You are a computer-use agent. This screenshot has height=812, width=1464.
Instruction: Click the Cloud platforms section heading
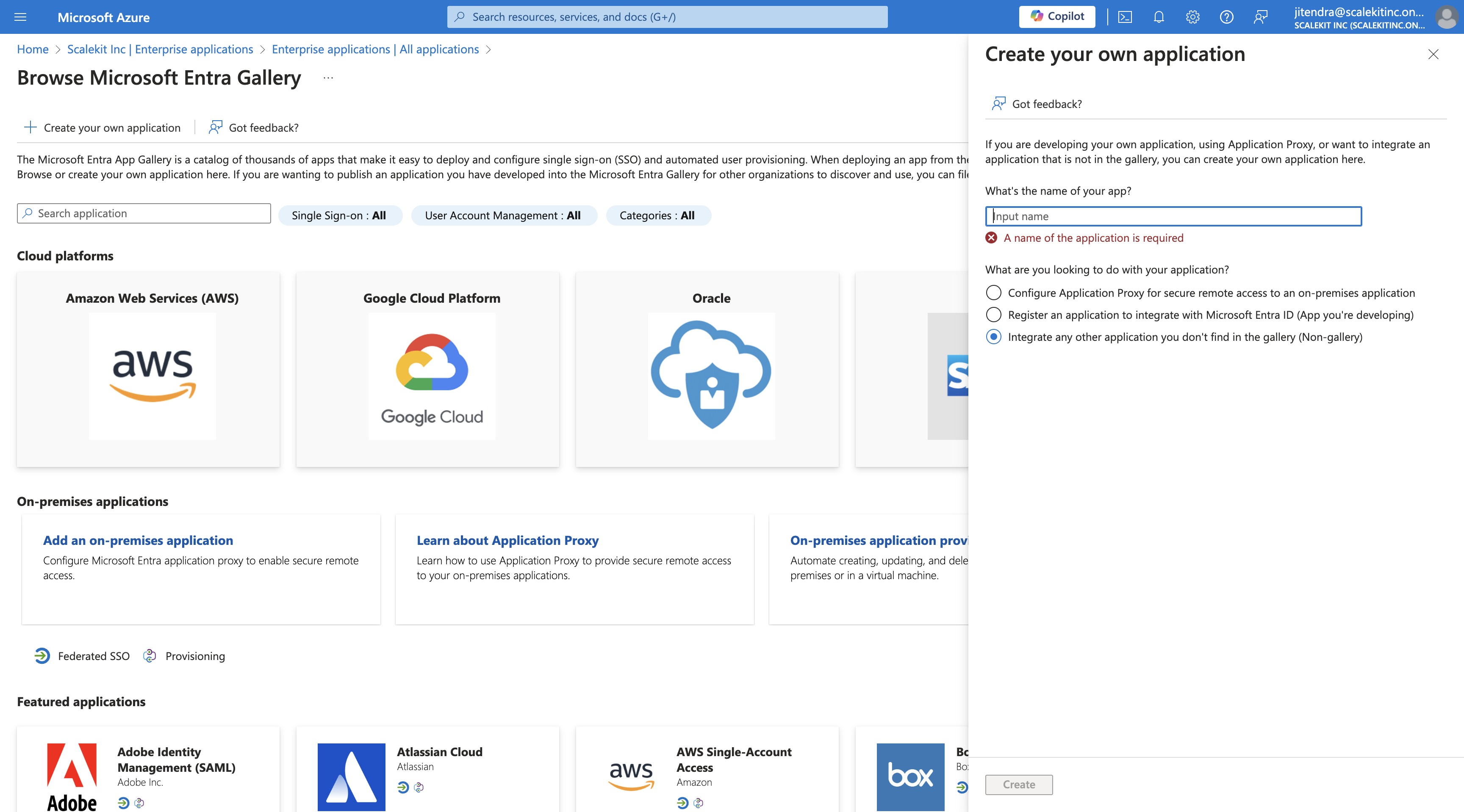(x=65, y=256)
